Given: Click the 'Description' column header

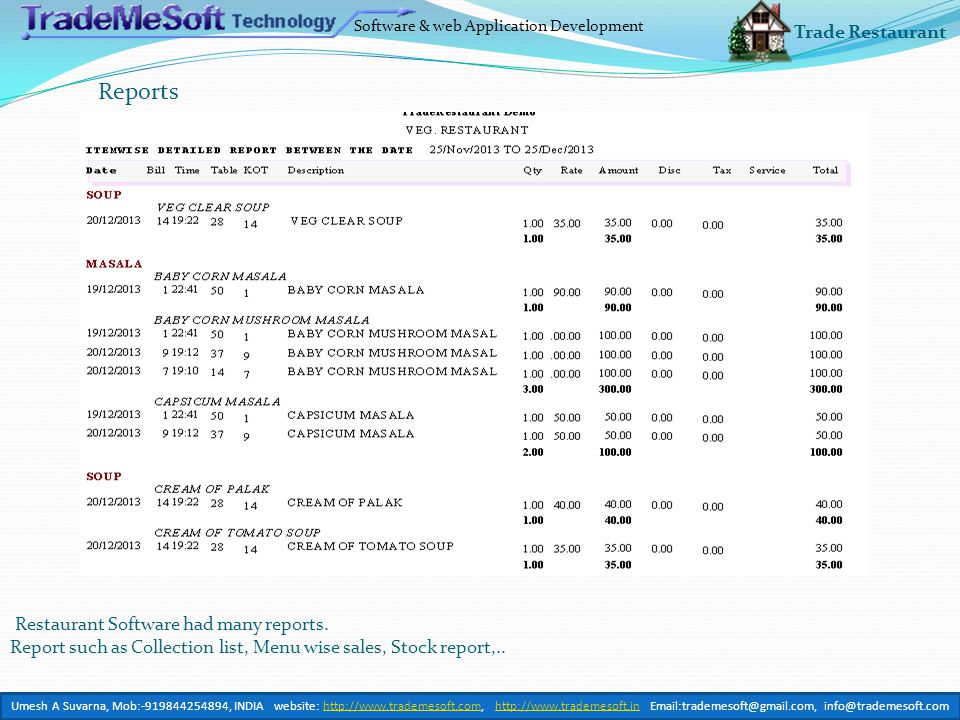Looking at the screenshot, I should coord(315,170).
